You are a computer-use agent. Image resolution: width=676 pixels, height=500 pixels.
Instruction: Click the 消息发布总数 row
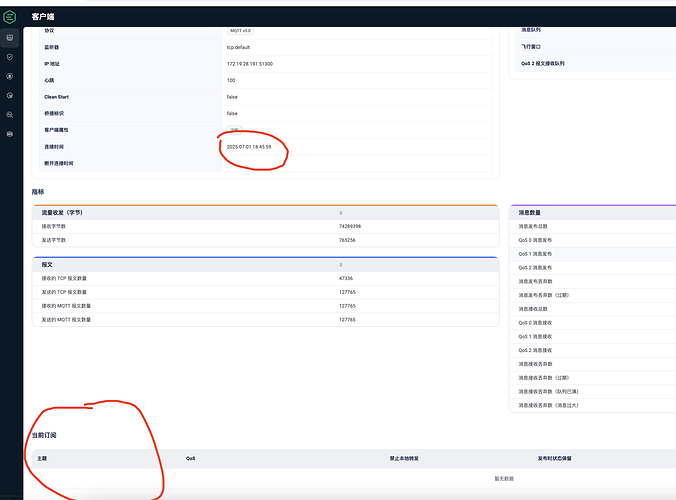click(x=592, y=226)
